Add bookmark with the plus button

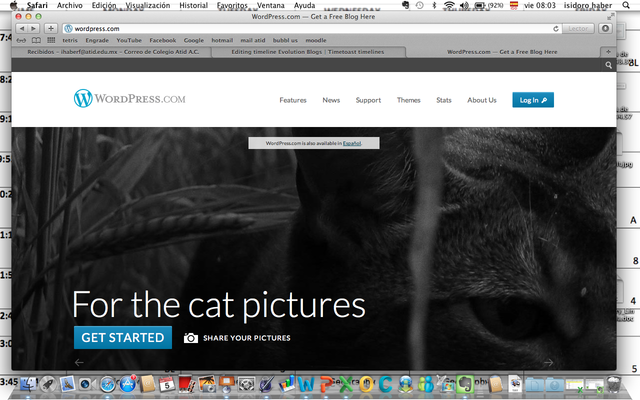51,29
